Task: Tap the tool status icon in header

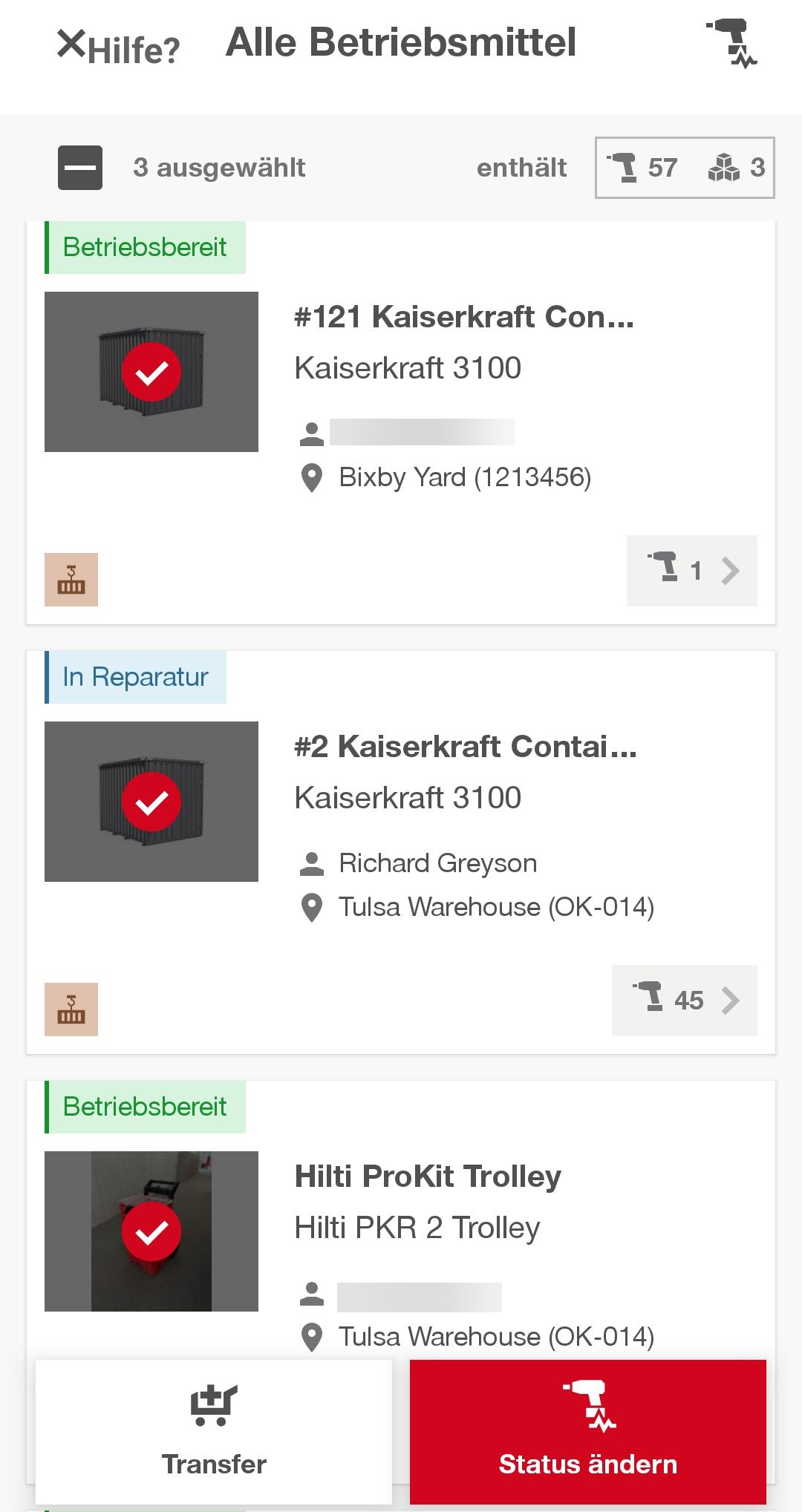Action: pos(732,43)
